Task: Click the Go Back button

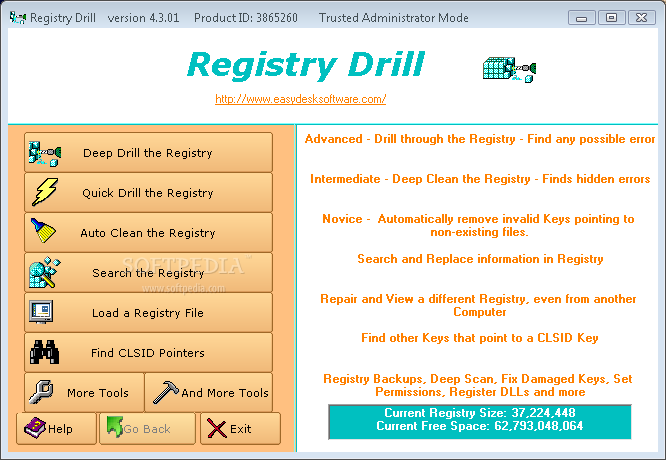Action: [147, 428]
